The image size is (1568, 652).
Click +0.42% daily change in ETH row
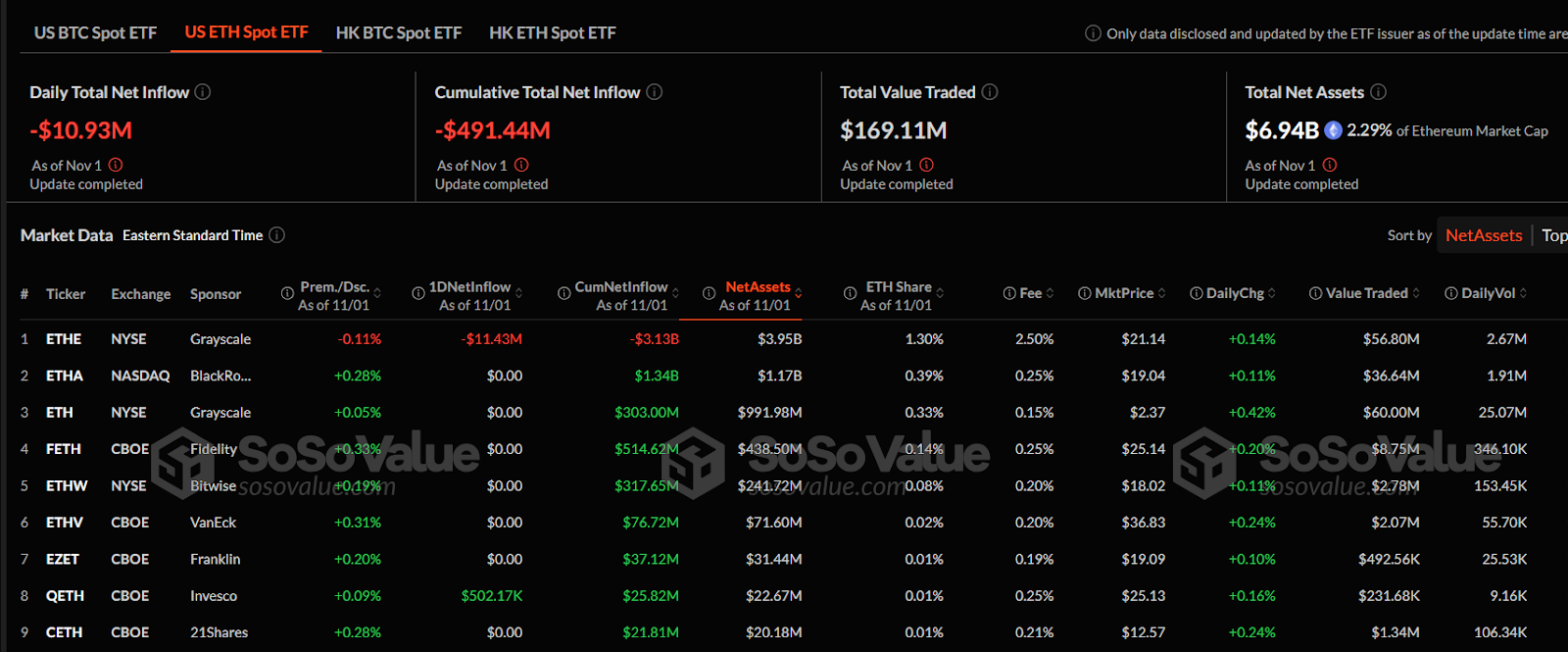[x=1252, y=413]
